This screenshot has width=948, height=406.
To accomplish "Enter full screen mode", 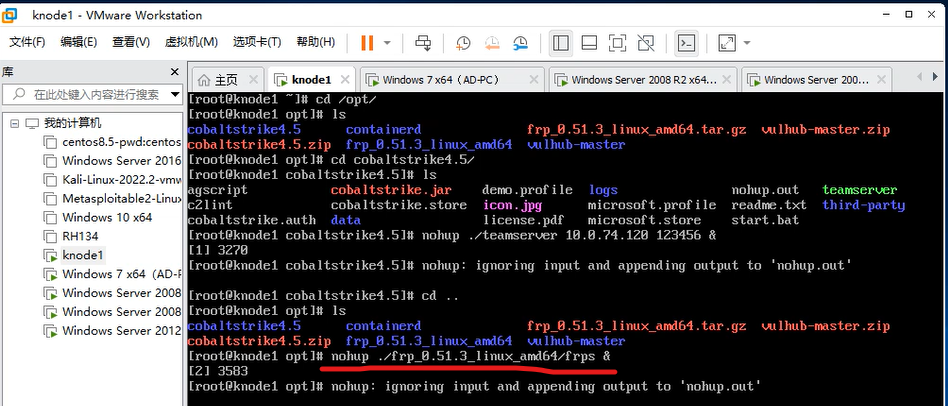I will (x=617, y=43).
